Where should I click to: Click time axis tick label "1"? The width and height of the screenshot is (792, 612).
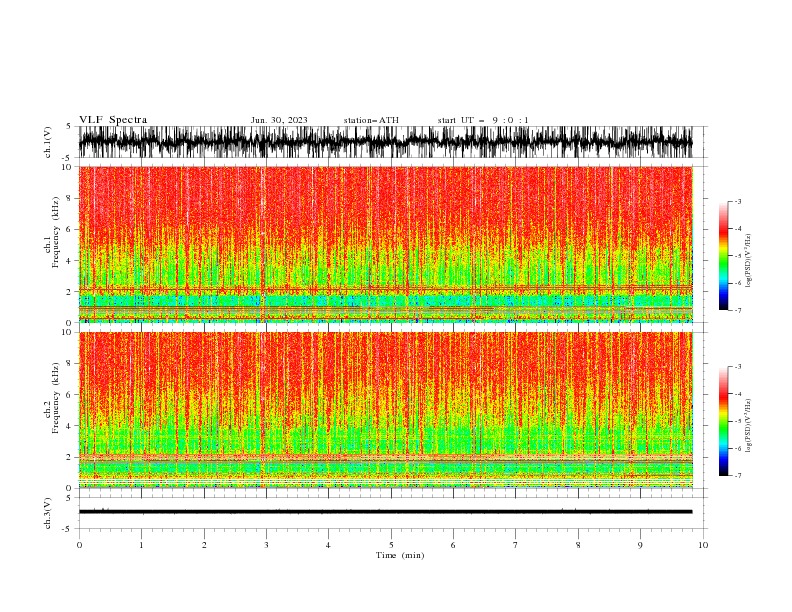[x=141, y=545]
